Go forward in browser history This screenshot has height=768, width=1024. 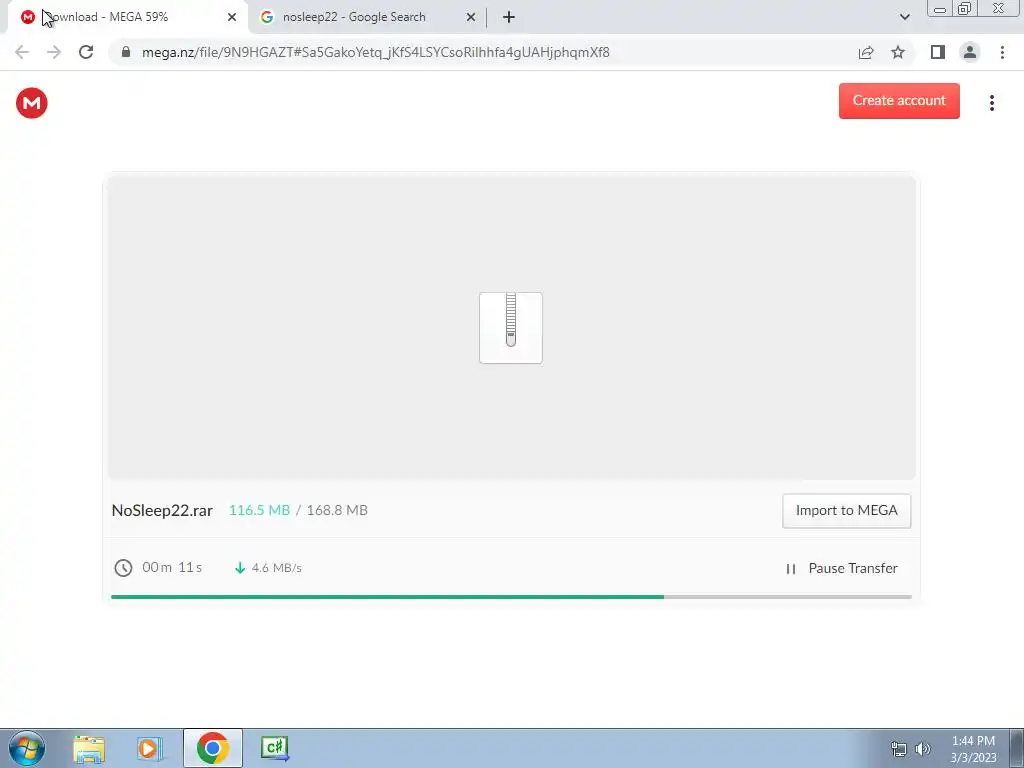(x=54, y=52)
